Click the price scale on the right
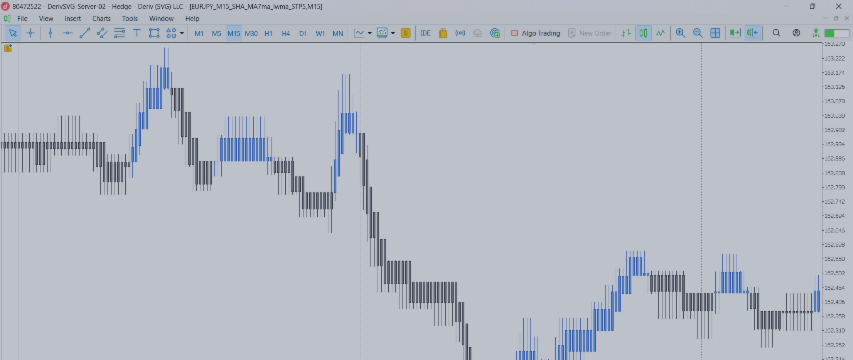853x360 pixels. tap(837, 201)
